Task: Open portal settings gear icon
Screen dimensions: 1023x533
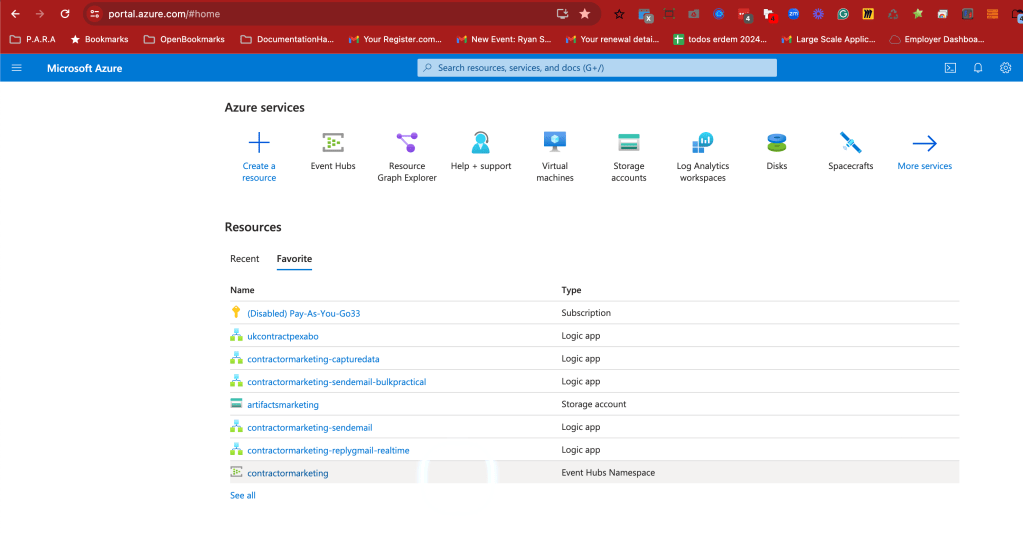Action: [x=1005, y=68]
